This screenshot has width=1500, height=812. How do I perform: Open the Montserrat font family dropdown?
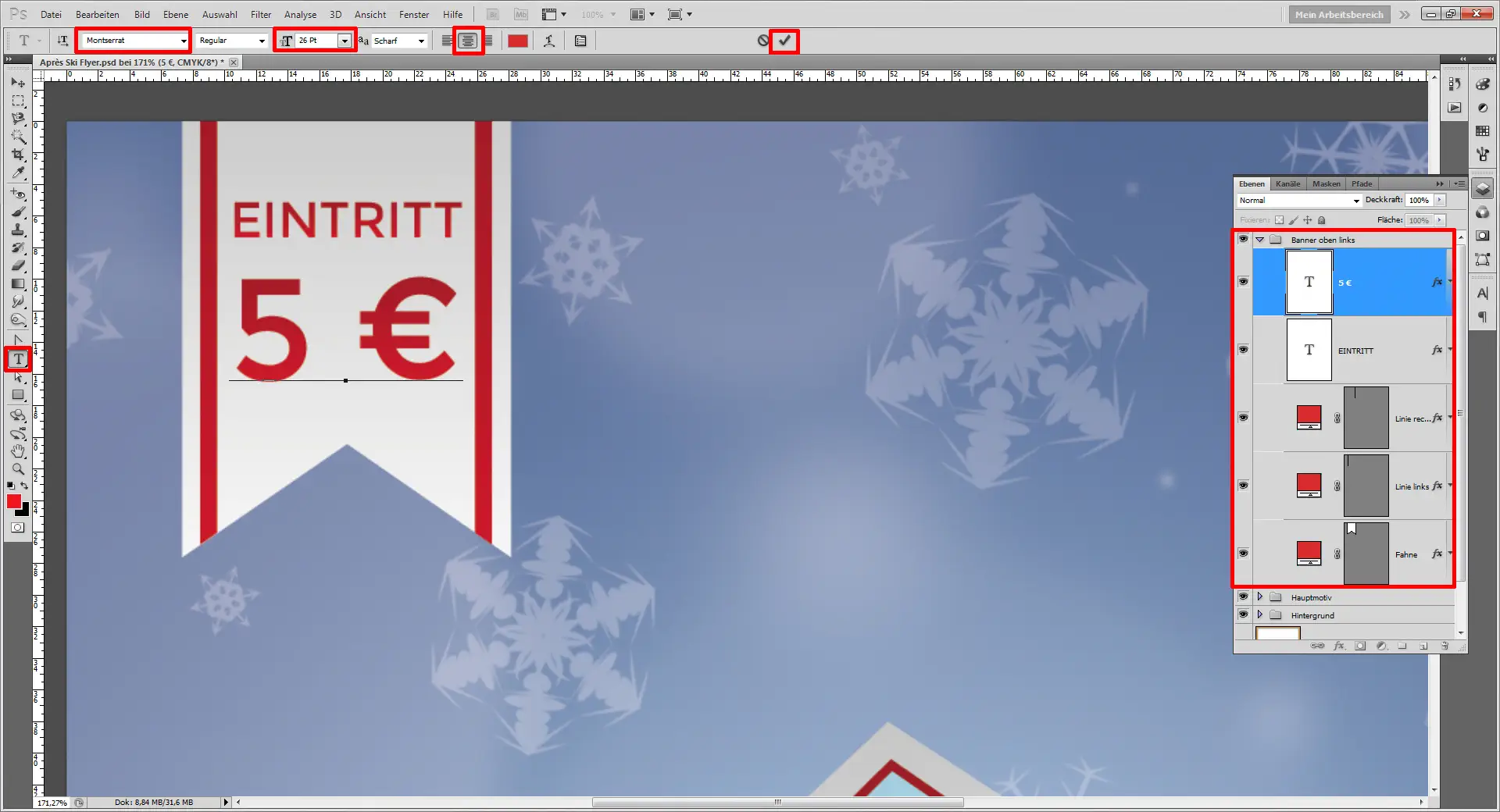(x=182, y=40)
